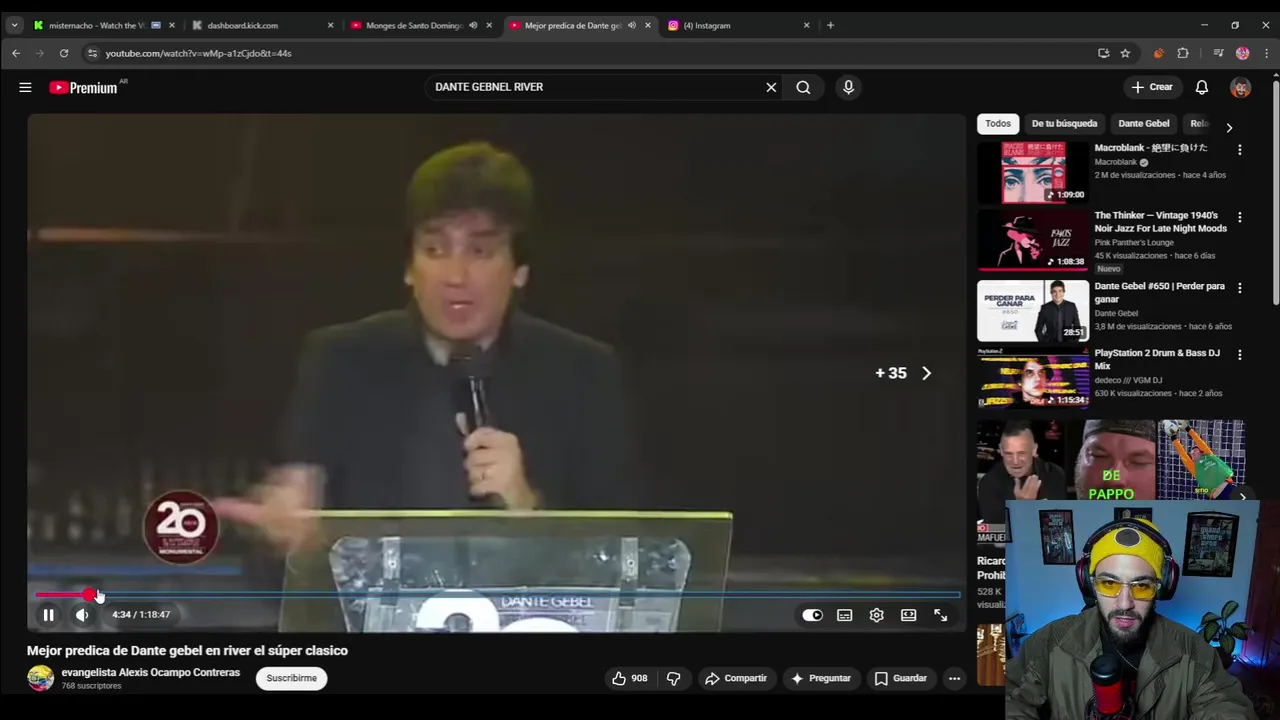
Task: Click the install app icon in address bar
Action: click(1103, 53)
